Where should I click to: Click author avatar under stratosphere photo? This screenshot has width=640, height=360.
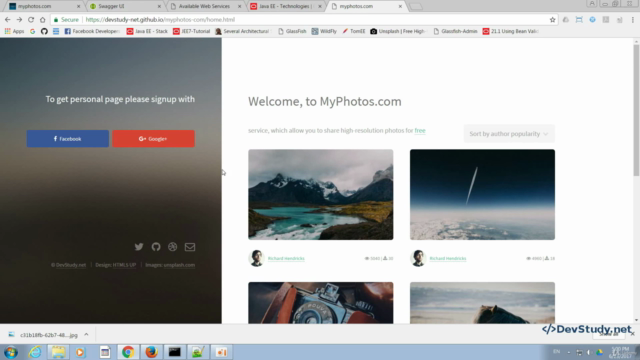pos(418,258)
